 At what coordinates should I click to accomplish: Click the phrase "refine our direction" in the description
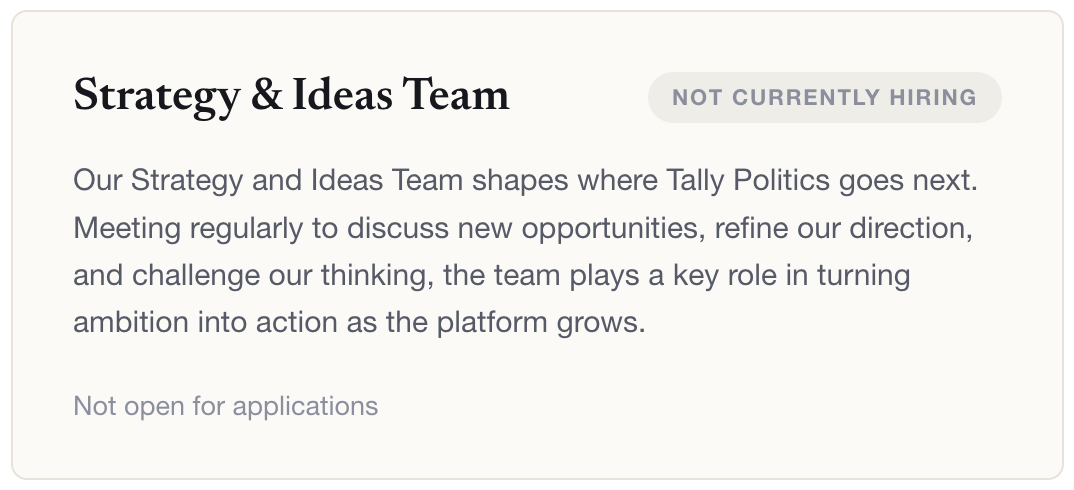pyautogui.click(x=844, y=228)
